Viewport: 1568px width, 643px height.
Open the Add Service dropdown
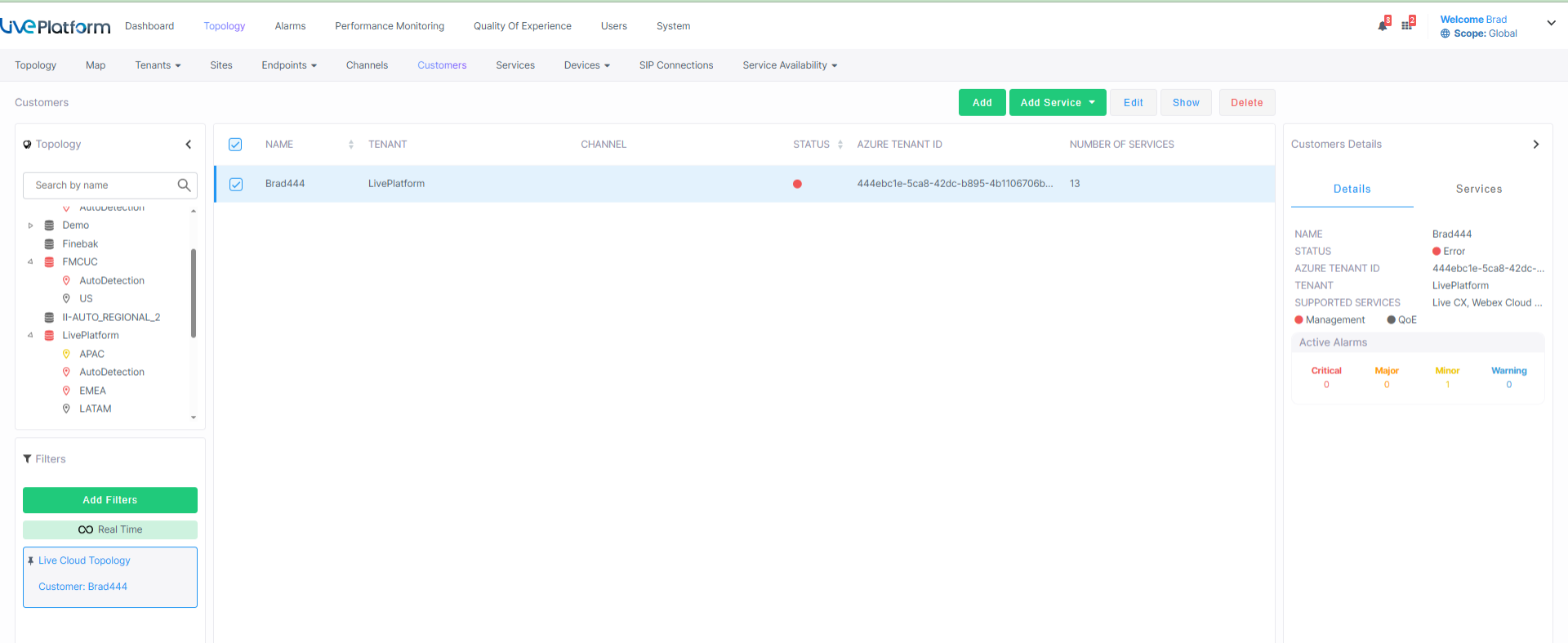coord(1057,103)
